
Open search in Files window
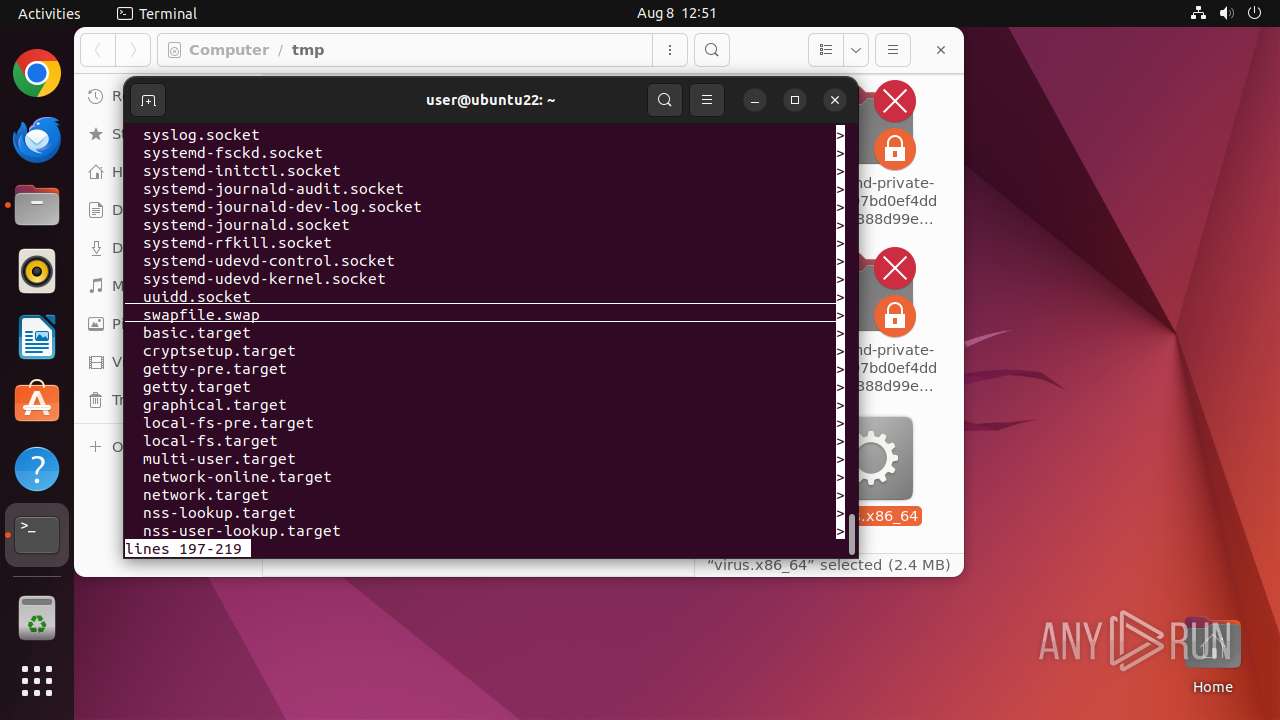pos(711,50)
